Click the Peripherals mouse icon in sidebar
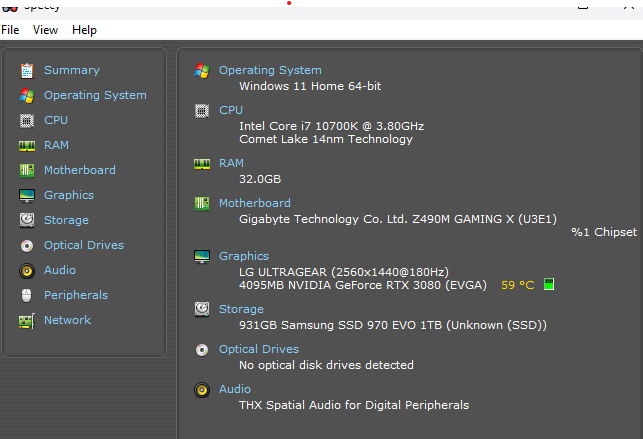Image resolution: width=643 pixels, height=439 pixels. (x=27, y=296)
